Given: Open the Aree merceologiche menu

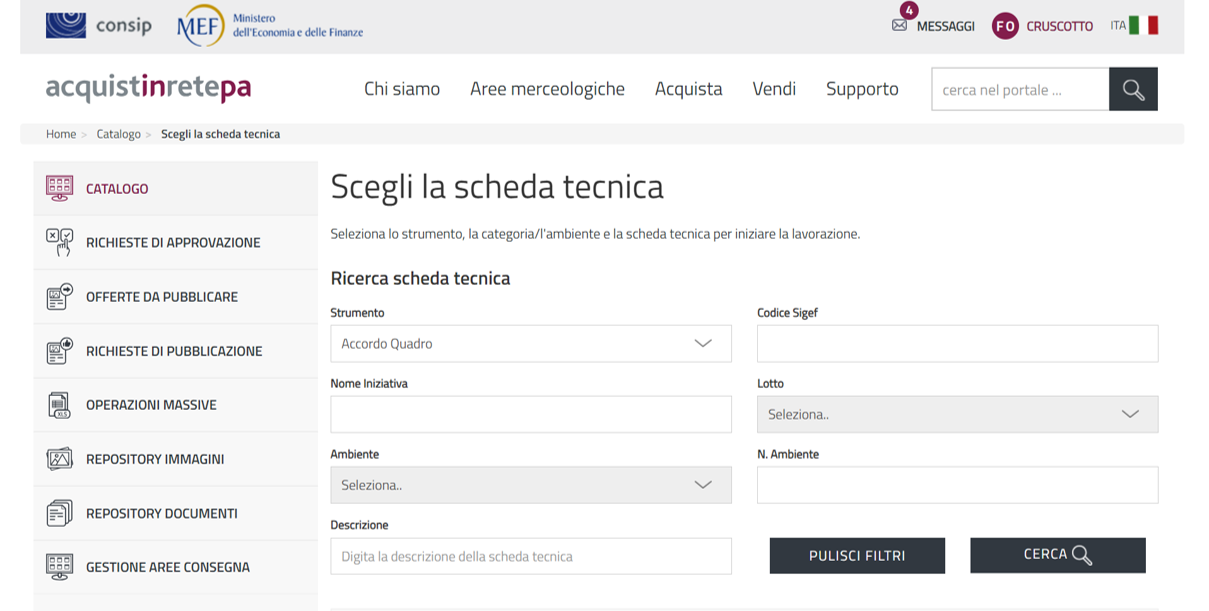Looking at the screenshot, I should [547, 89].
